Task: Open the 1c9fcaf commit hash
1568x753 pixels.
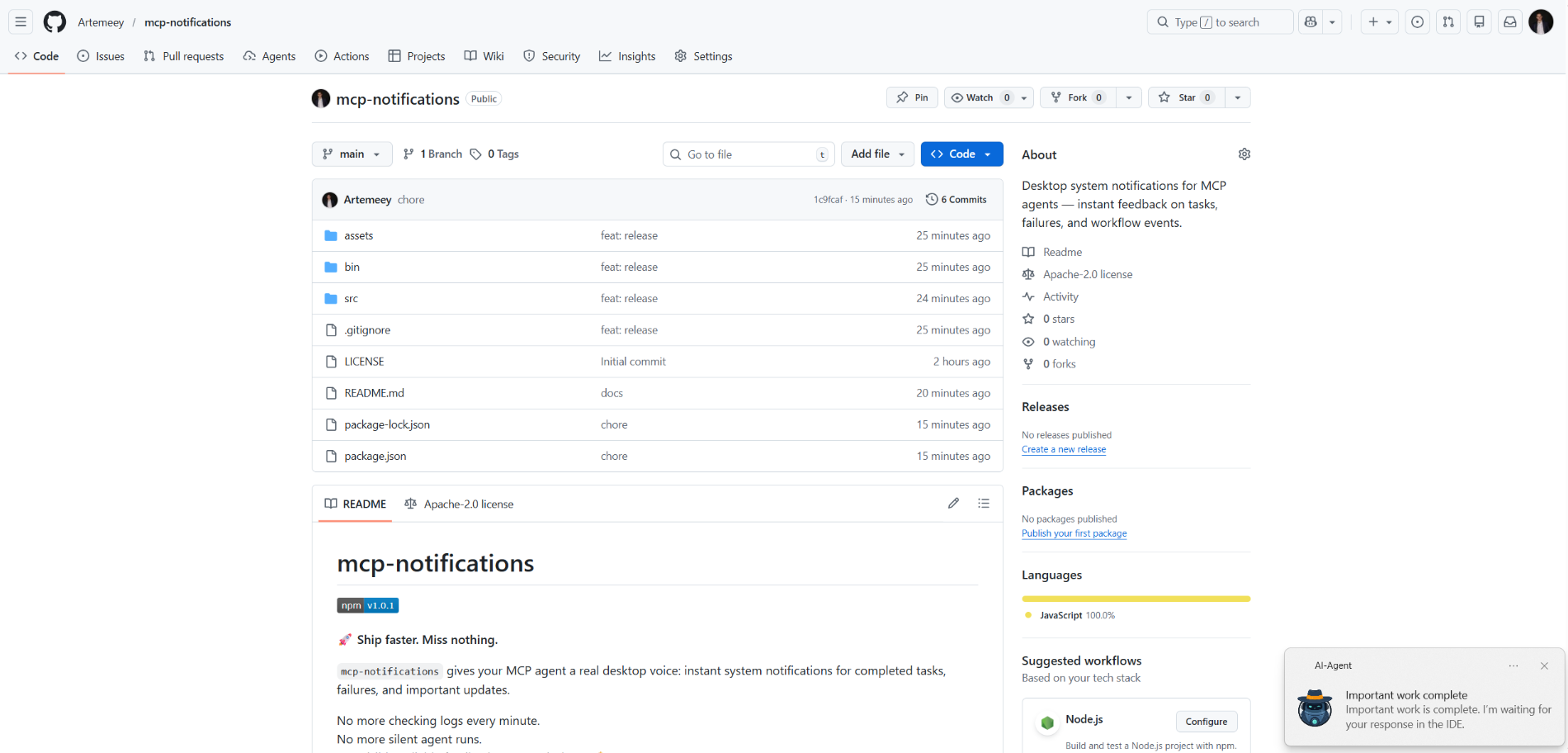Action: click(828, 200)
